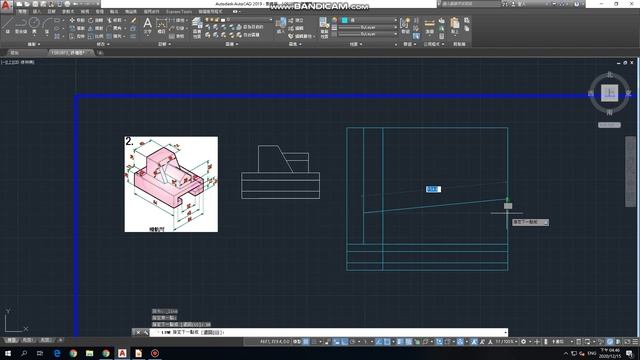Activate the Mirror (鏡射) command
This screenshot has height=360, width=640.
(x=96, y=28)
